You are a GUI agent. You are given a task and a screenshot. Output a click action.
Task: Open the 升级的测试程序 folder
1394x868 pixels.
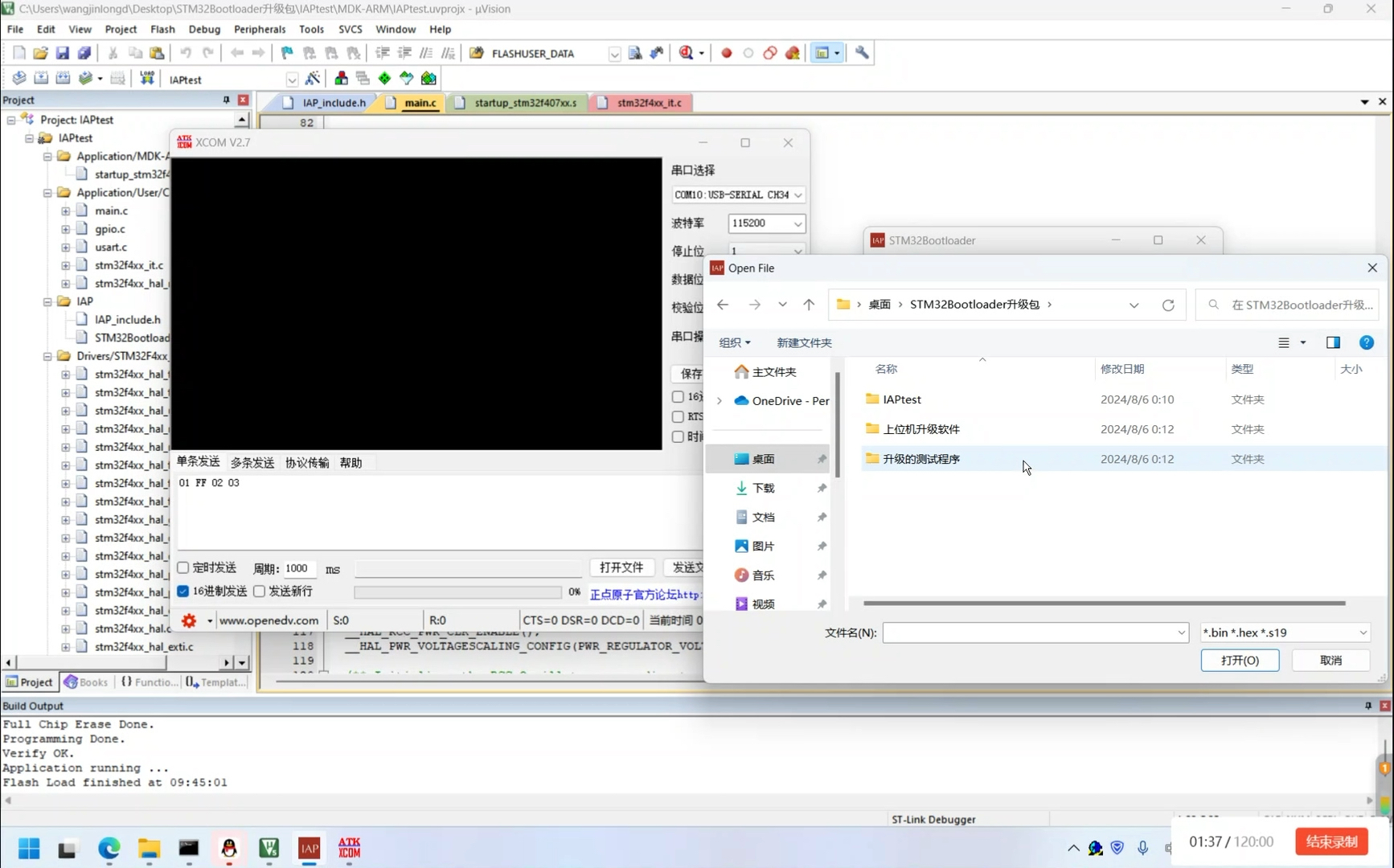920,459
